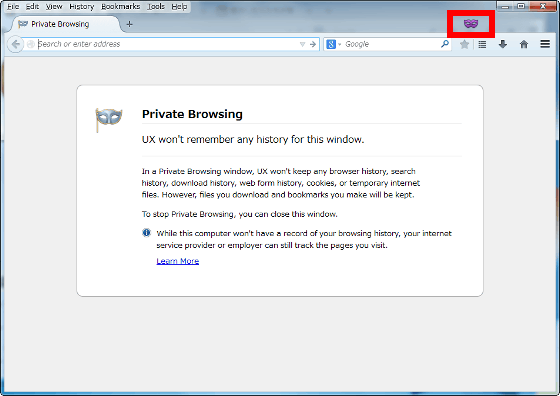Open the File menu
The width and height of the screenshot is (560, 396).
click(13, 6)
